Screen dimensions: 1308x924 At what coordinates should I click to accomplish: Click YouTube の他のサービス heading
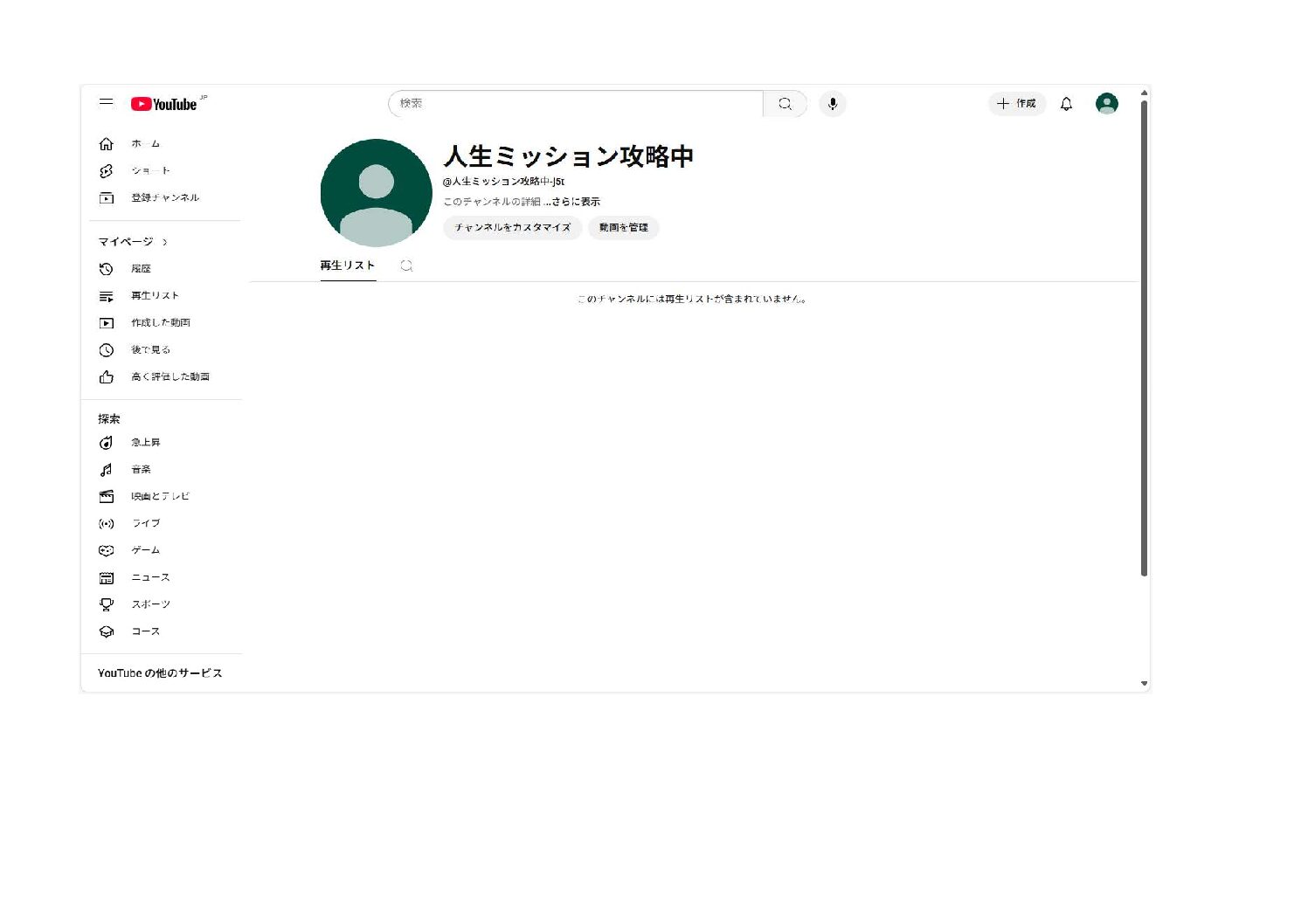(x=160, y=673)
